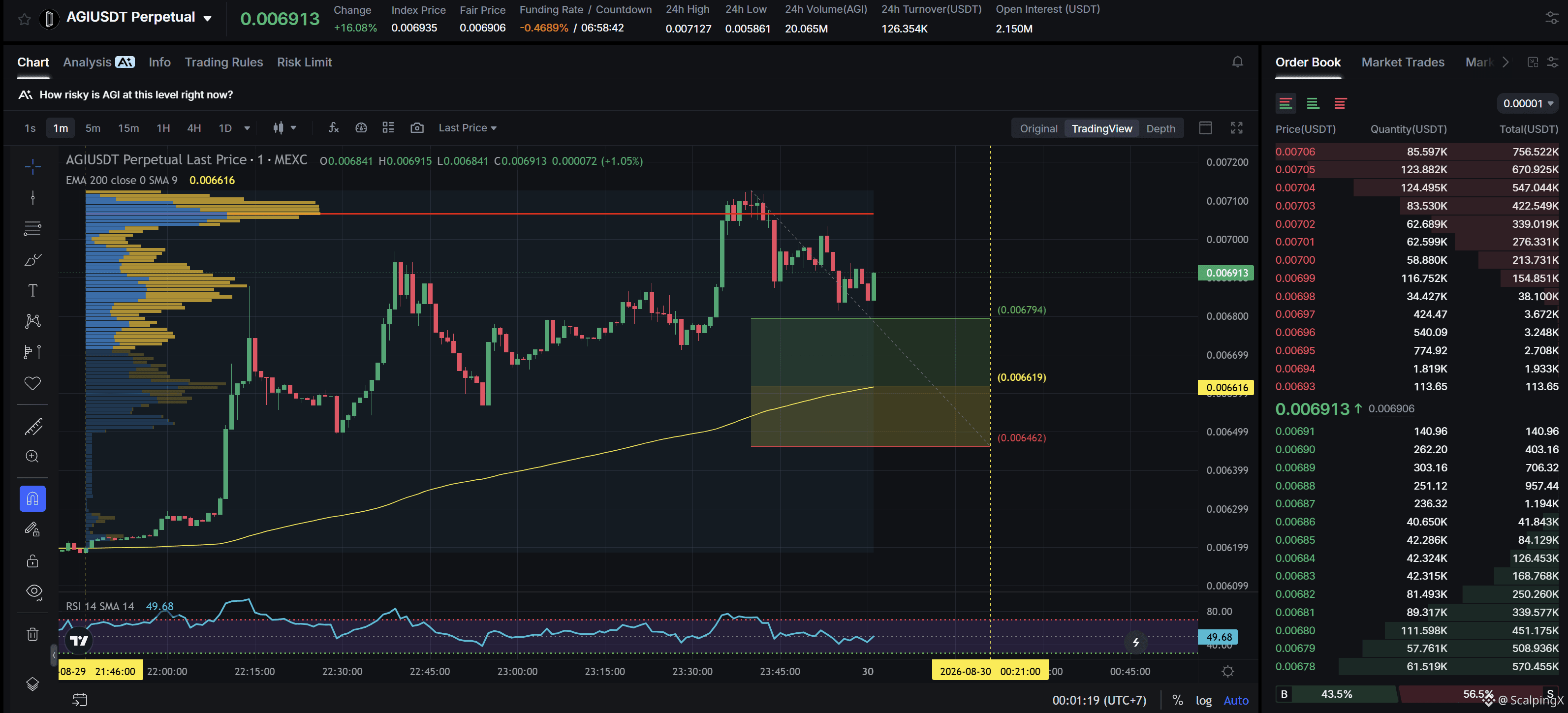Switch chart to TradingView view

point(1102,128)
